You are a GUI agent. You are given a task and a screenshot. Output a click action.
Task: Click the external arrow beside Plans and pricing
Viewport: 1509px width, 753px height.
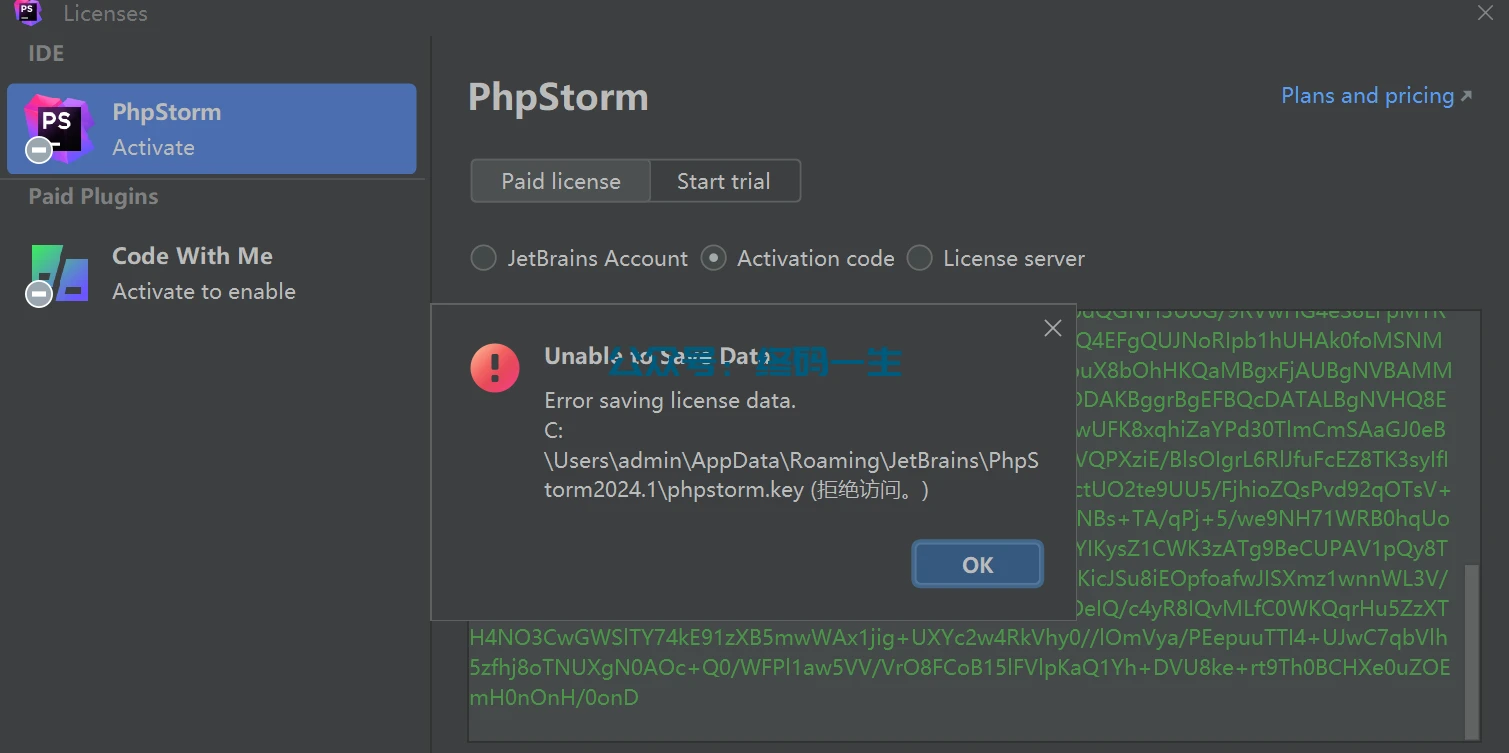point(1467,96)
